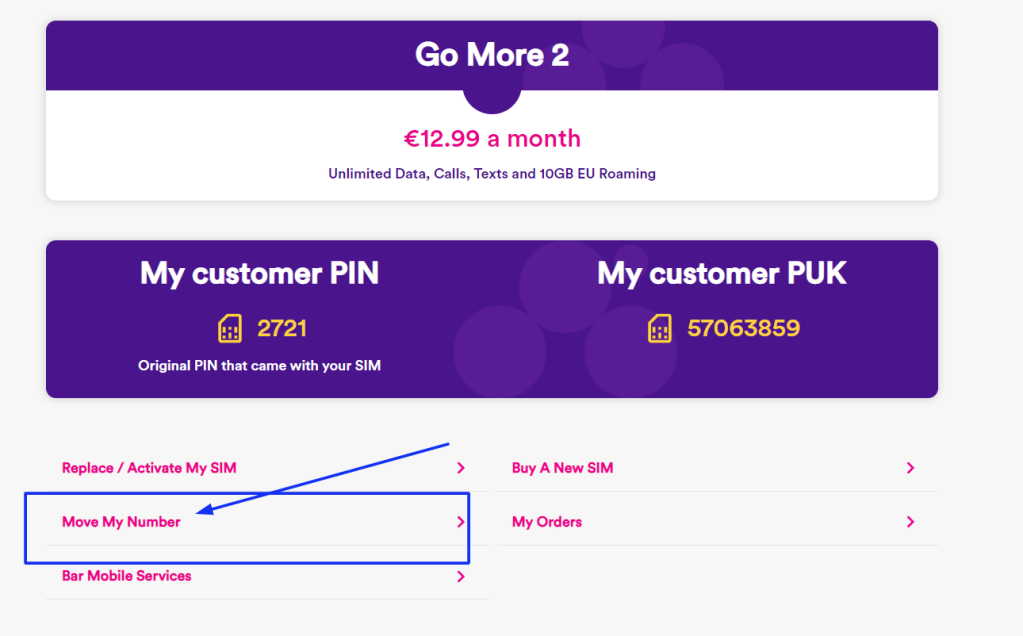1023x636 pixels.
Task: Click the SIM card icon beside PIN 2721
Action: tap(230, 328)
